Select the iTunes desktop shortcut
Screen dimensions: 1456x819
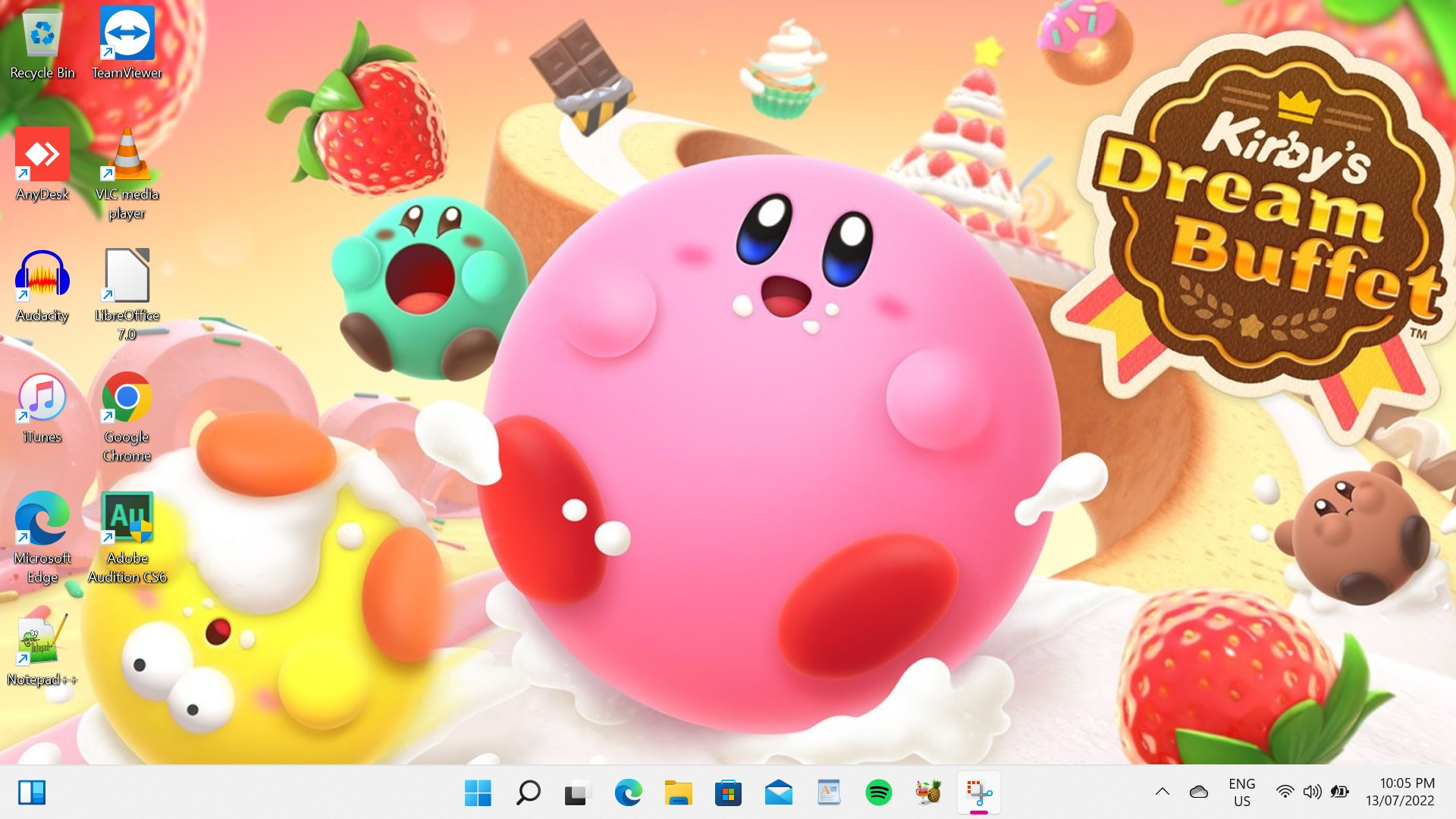pos(42,407)
